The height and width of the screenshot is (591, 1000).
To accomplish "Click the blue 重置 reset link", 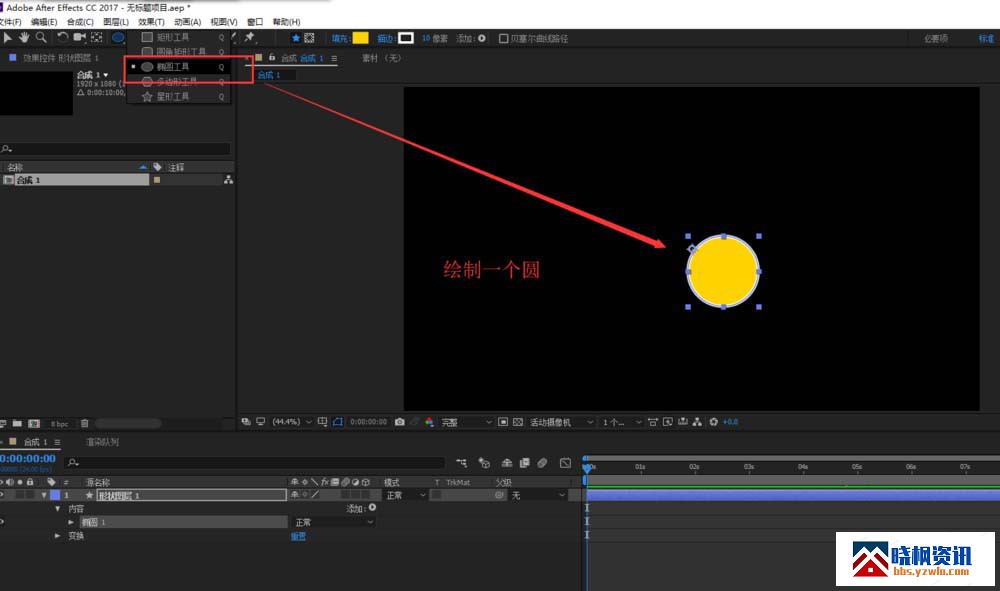I will coord(298,537).
